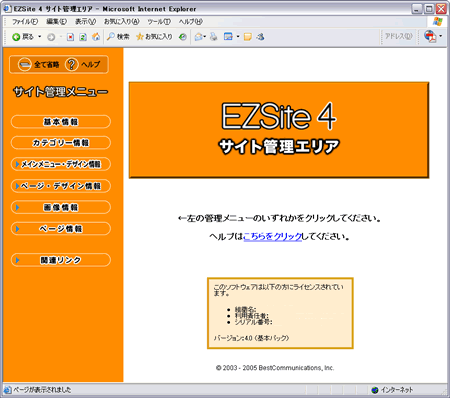Screen dimensions: 450x398
Task: Open the 関連リンク menu button
Action: click(x=61, y=260)
